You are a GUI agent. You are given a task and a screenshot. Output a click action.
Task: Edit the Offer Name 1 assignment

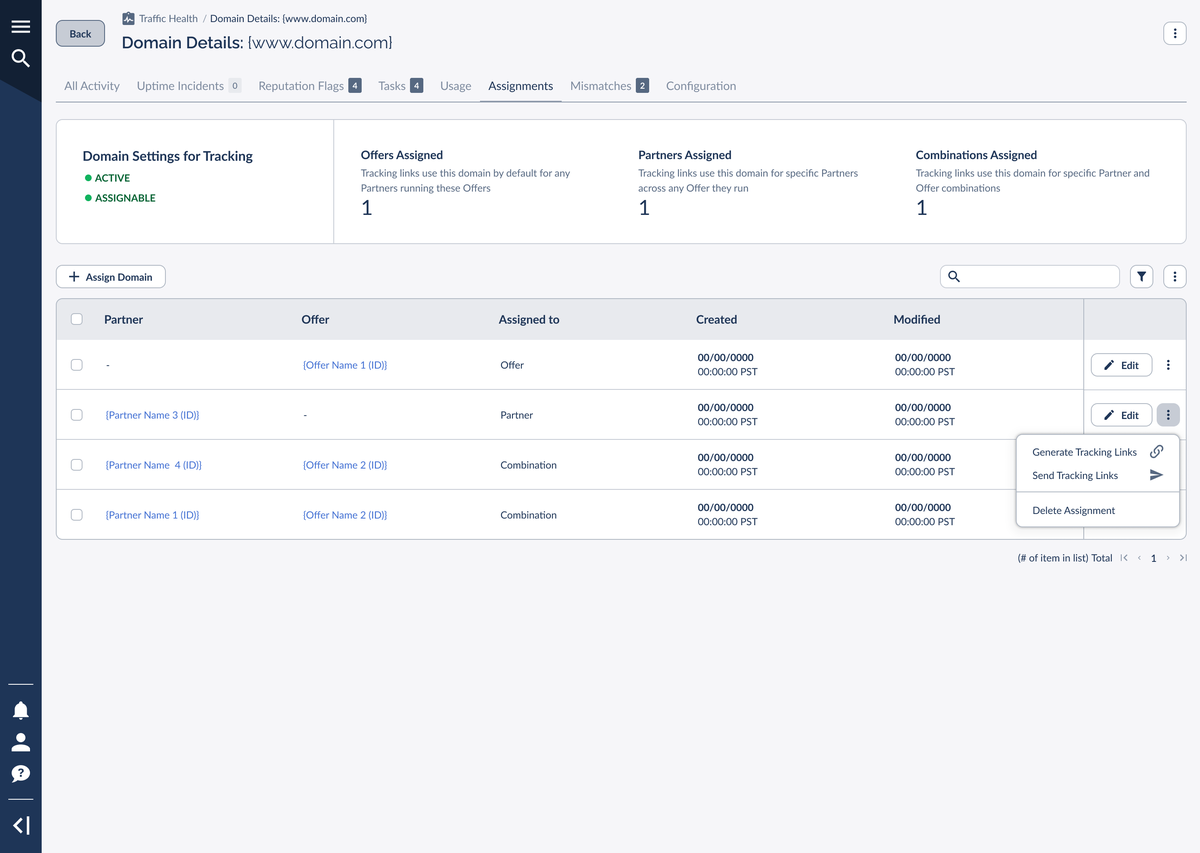click(1121, 365)
